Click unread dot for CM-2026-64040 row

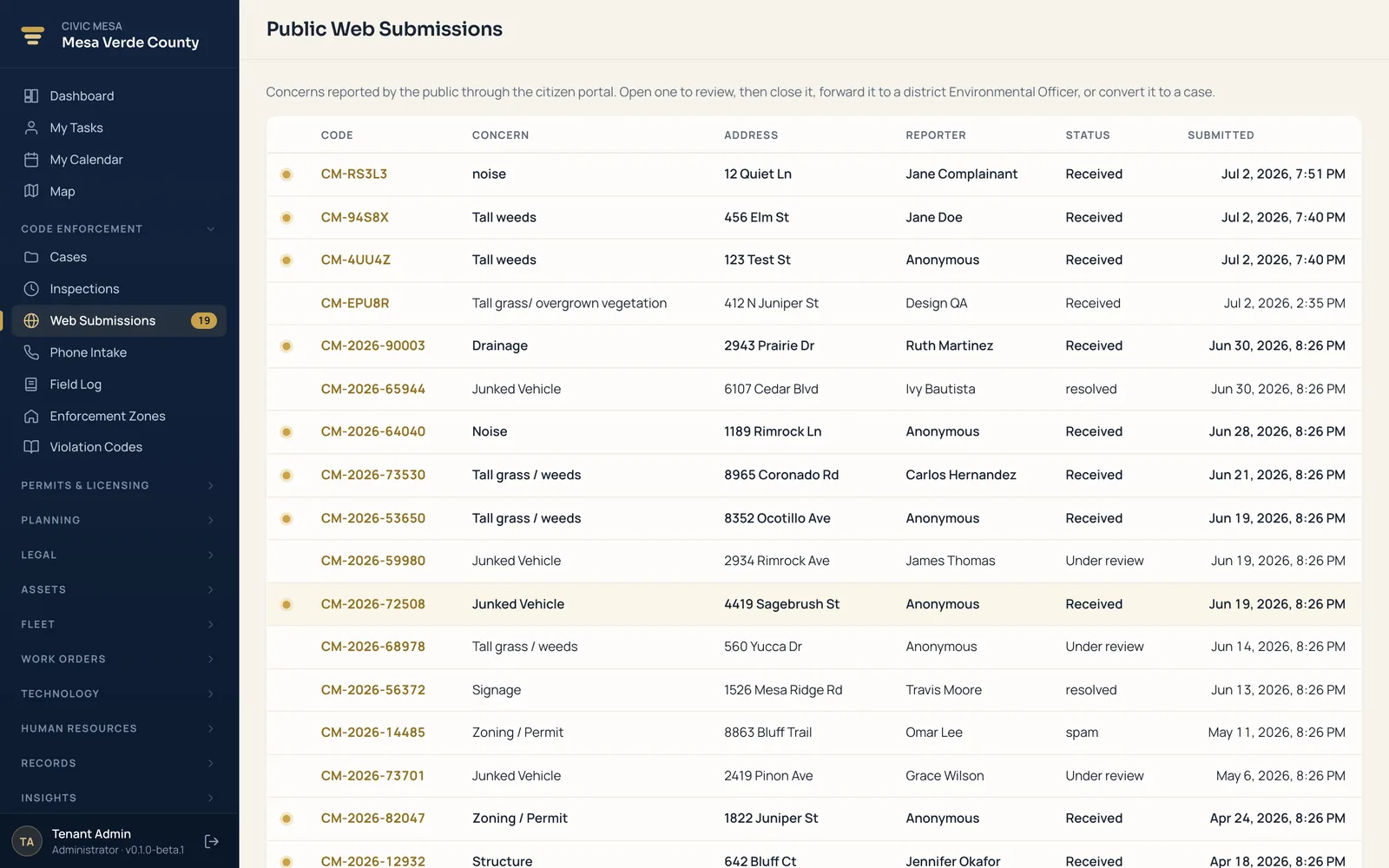coord(286,432)
